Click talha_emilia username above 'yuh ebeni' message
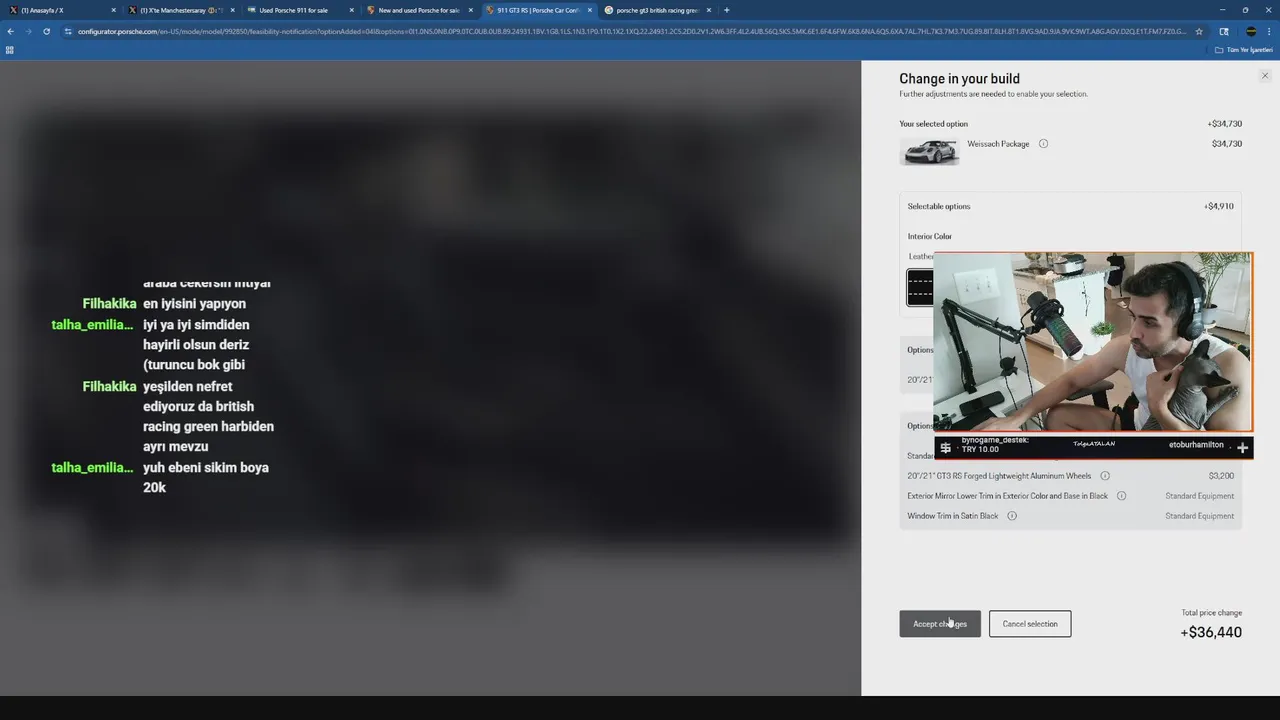 (92, 467)
